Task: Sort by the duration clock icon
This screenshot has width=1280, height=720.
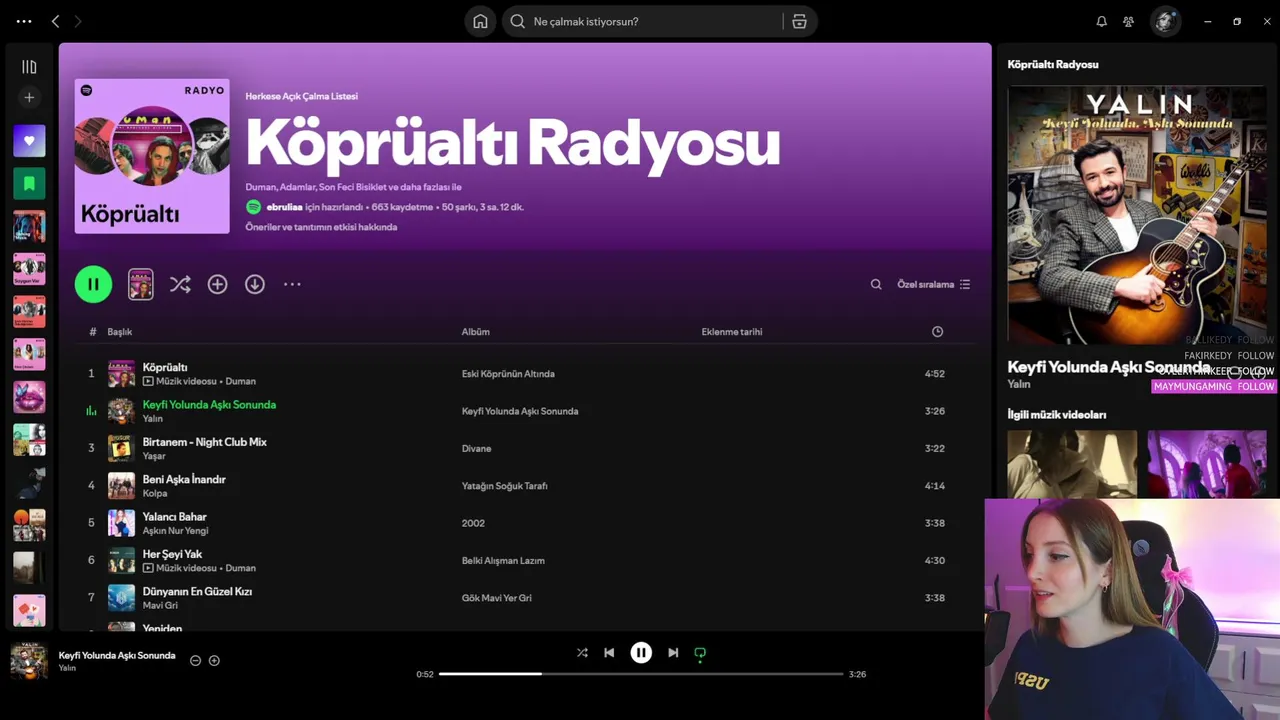Action: (937, 331)
